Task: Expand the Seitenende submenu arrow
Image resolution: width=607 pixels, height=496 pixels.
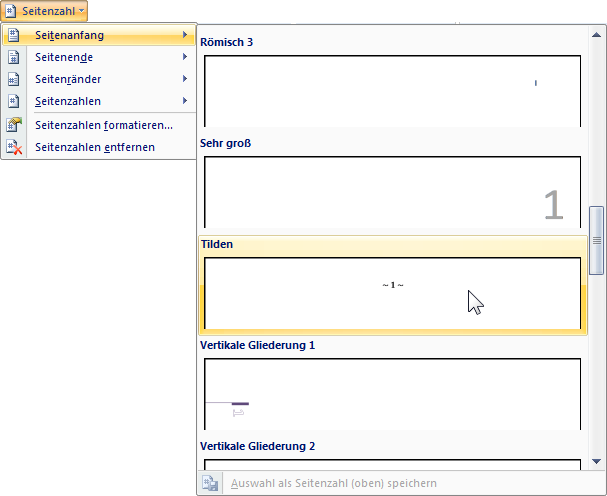Action: tap(186, 58)
